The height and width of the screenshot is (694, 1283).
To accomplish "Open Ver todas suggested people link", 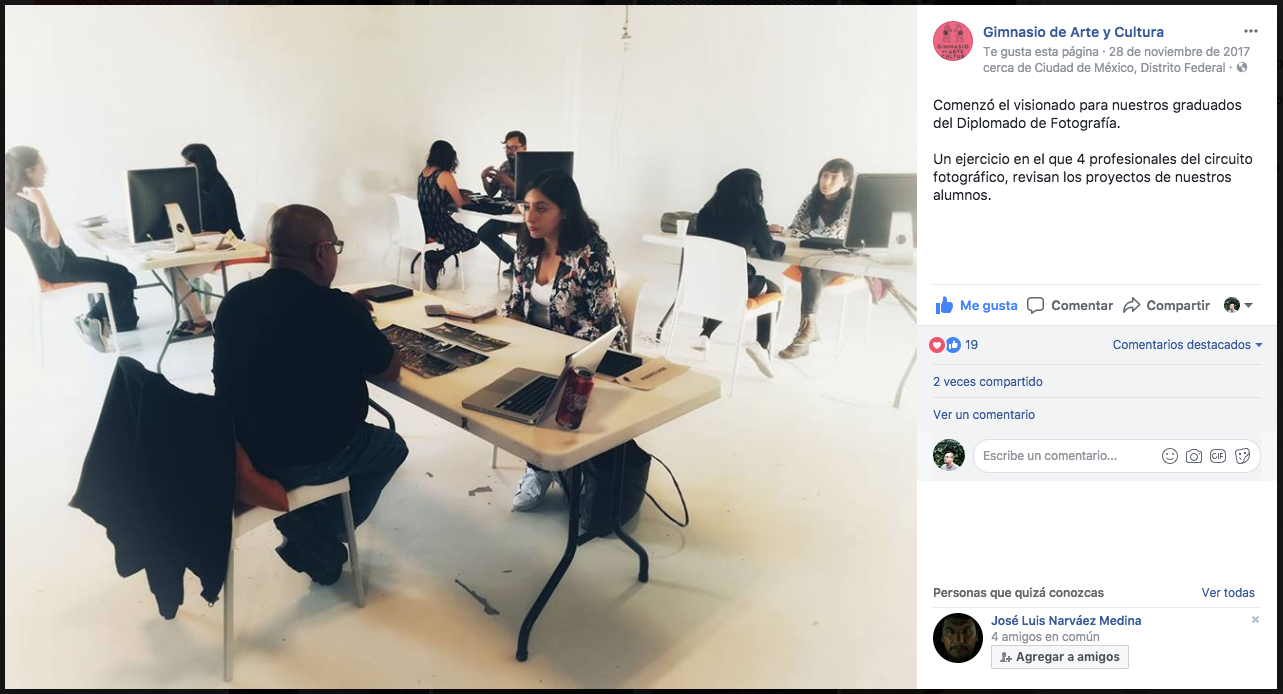I will click(1228, 593).
